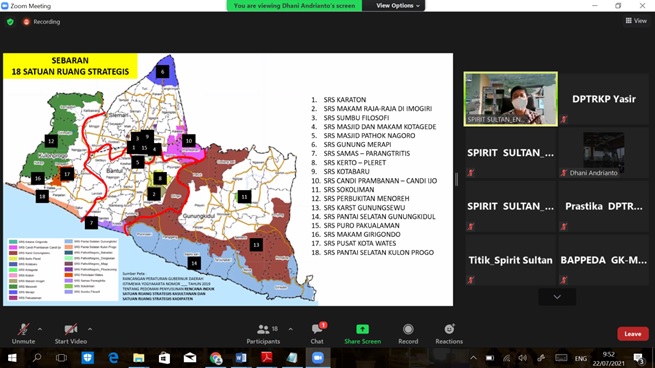Leave the meeting
This screenshot has width=655, height=368.
click(633, 334)
